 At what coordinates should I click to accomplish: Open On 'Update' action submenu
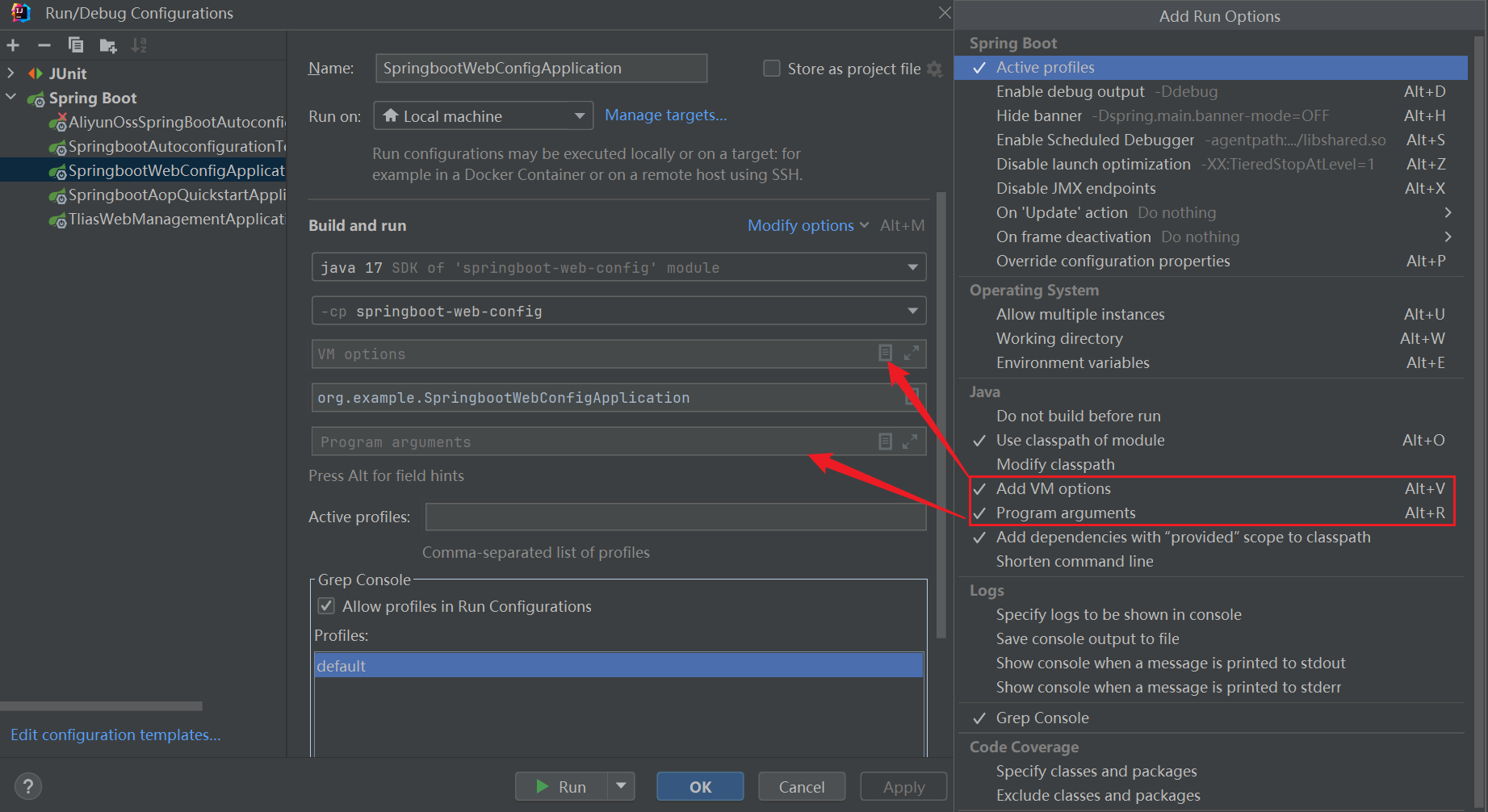pyautogui.click(x=1210, y=212)
